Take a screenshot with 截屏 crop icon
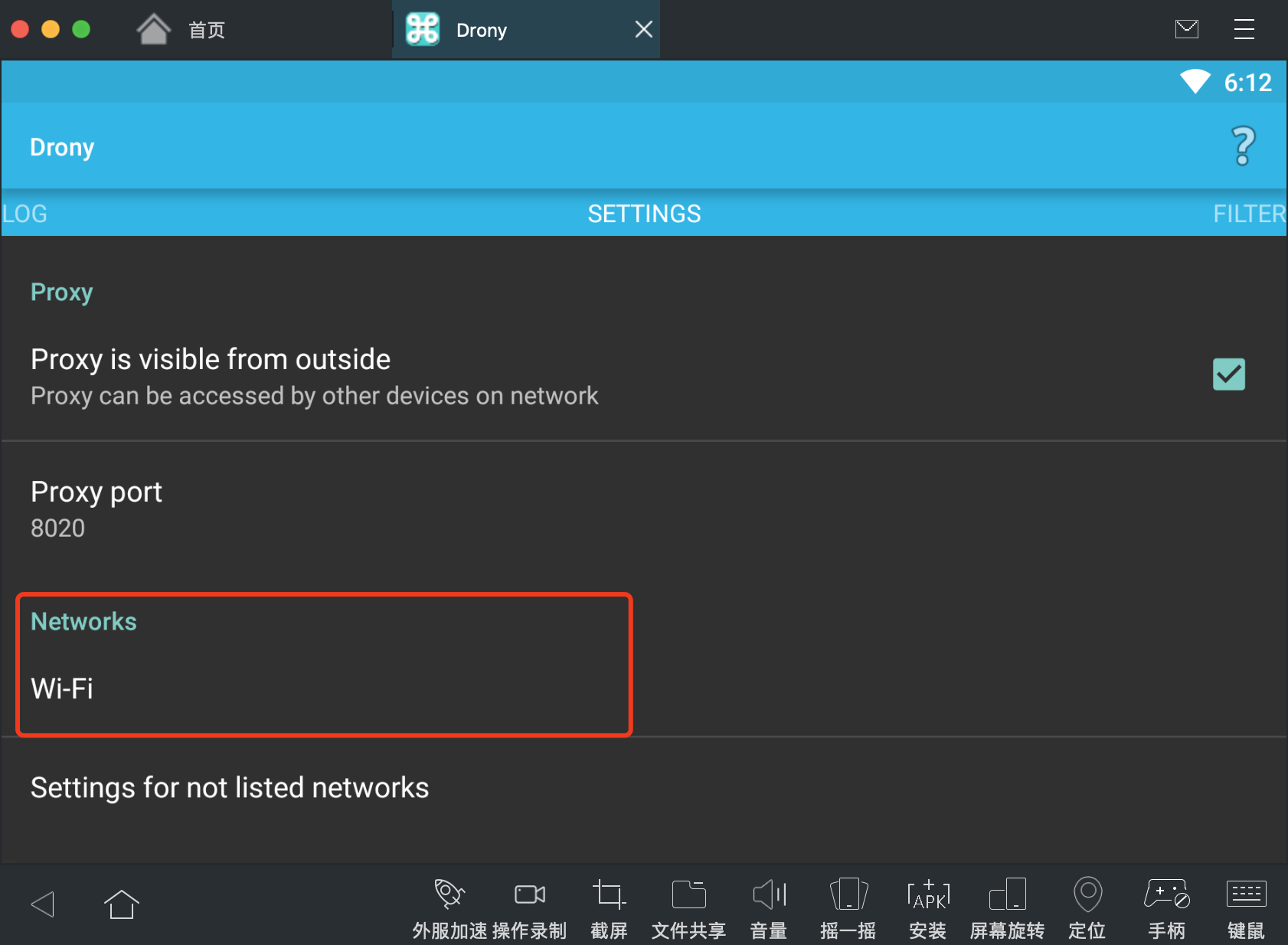 click(x=609, y=894)
